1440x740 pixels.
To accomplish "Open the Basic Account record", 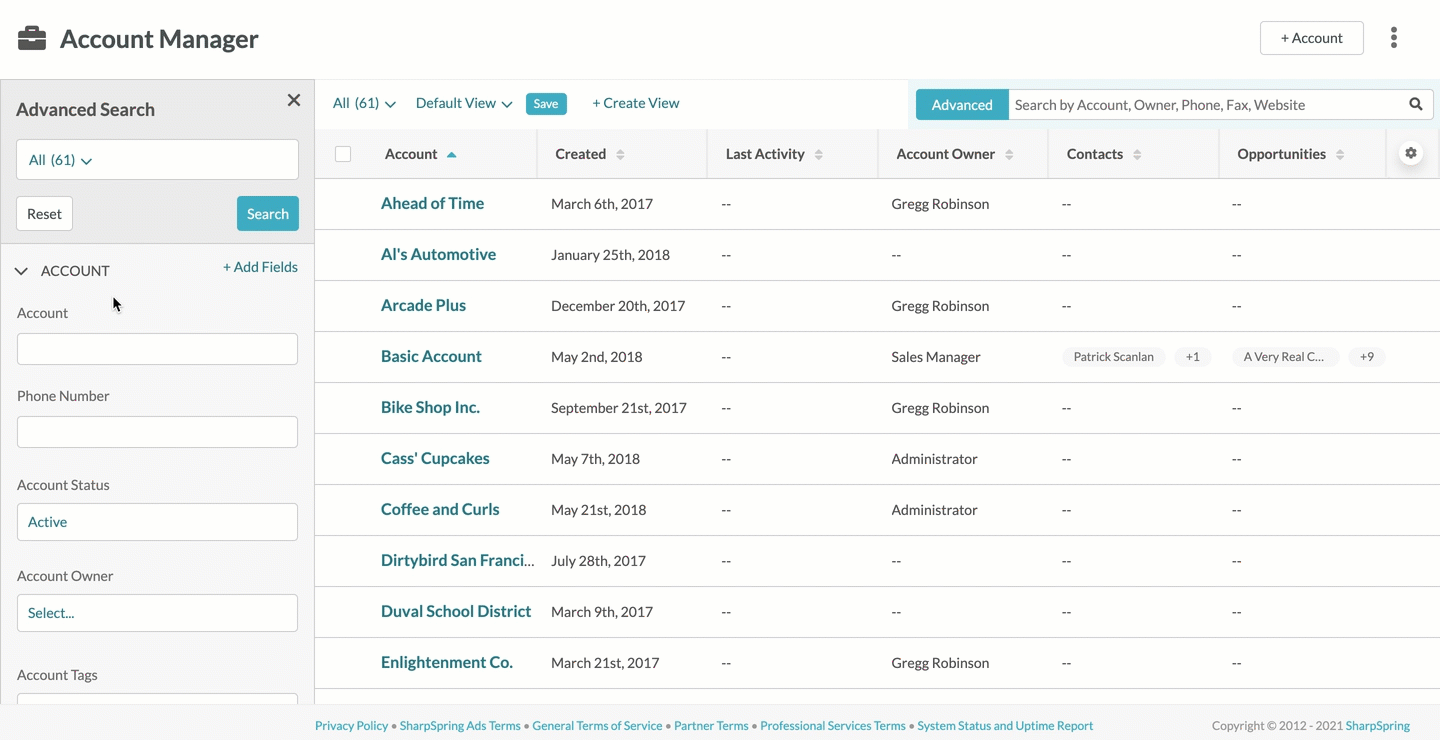I will (x=431, y=356).
